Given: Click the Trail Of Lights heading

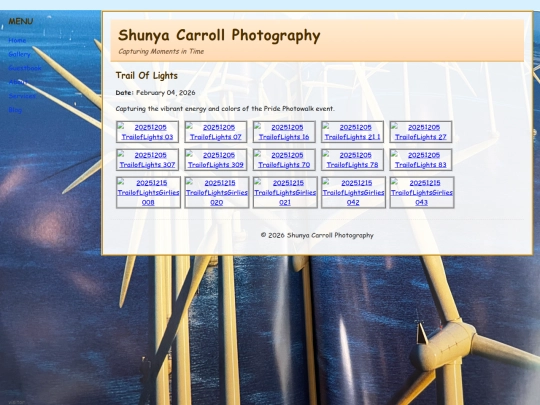Looking at the screenshot, I should (146, 76).
